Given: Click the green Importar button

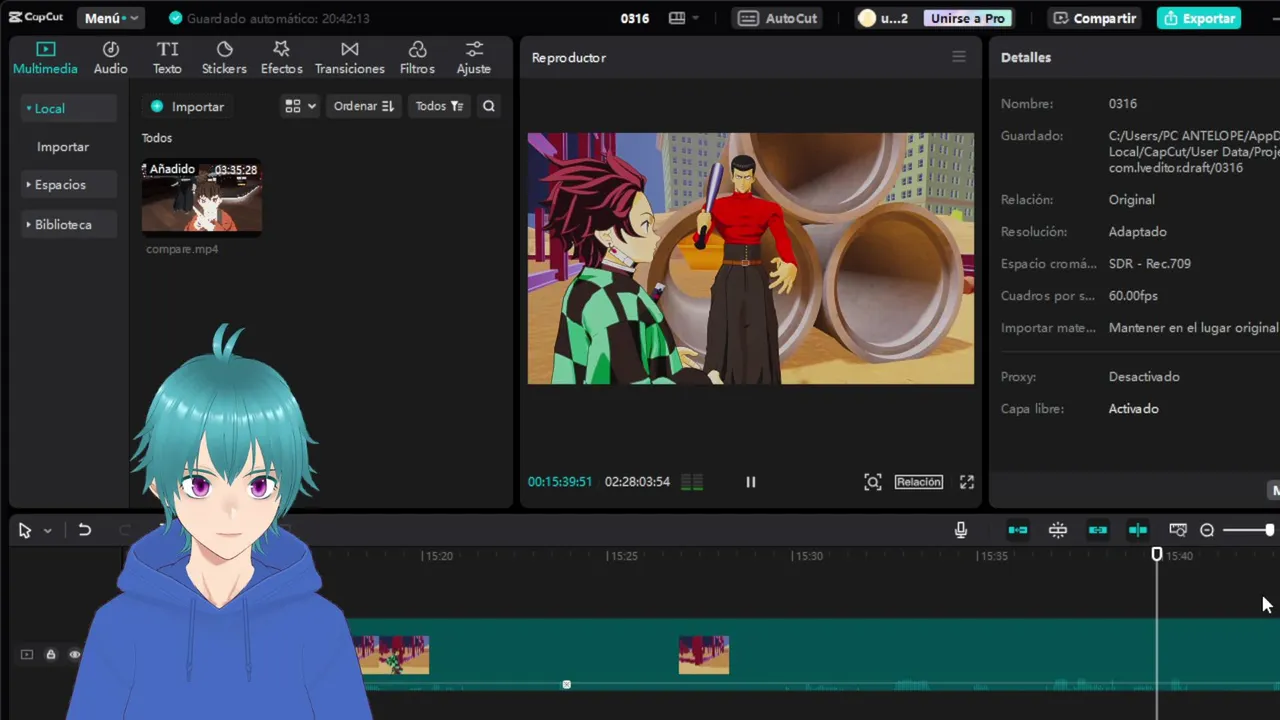Looking at the screenshot, I should click(188, 106).
